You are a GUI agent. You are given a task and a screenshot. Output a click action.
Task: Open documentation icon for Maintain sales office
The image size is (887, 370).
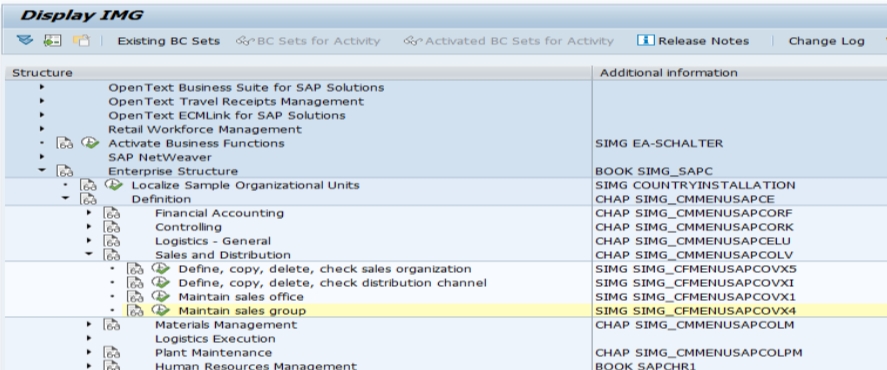135,296
